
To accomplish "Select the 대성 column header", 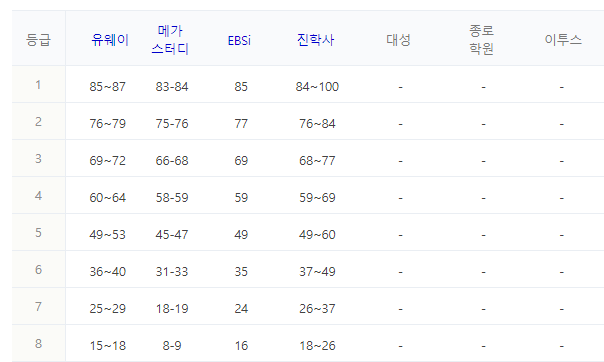I will tap(398, 40).
